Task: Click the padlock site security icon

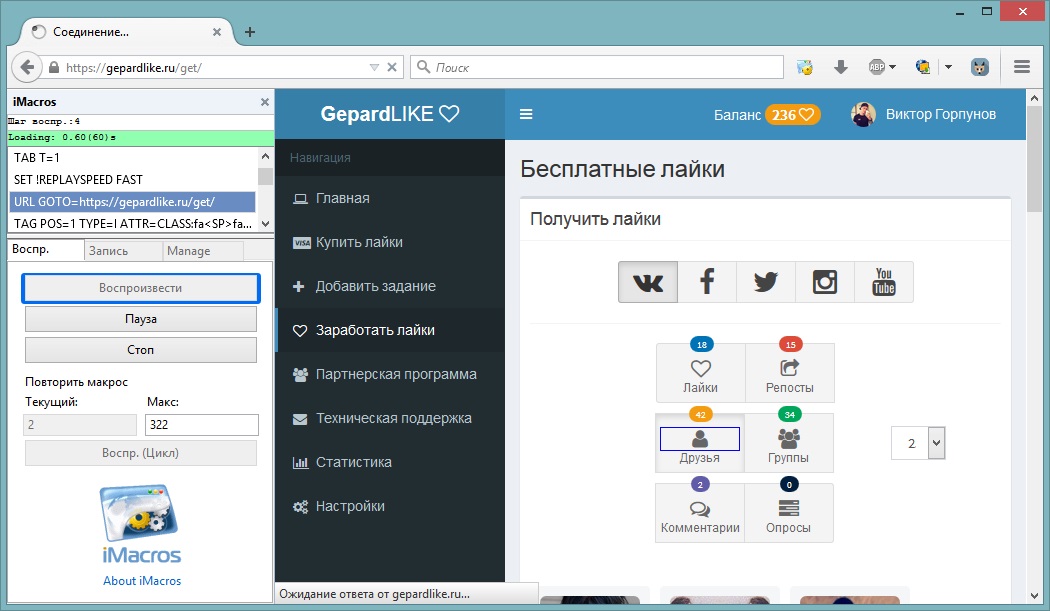Action: (54, 67)
